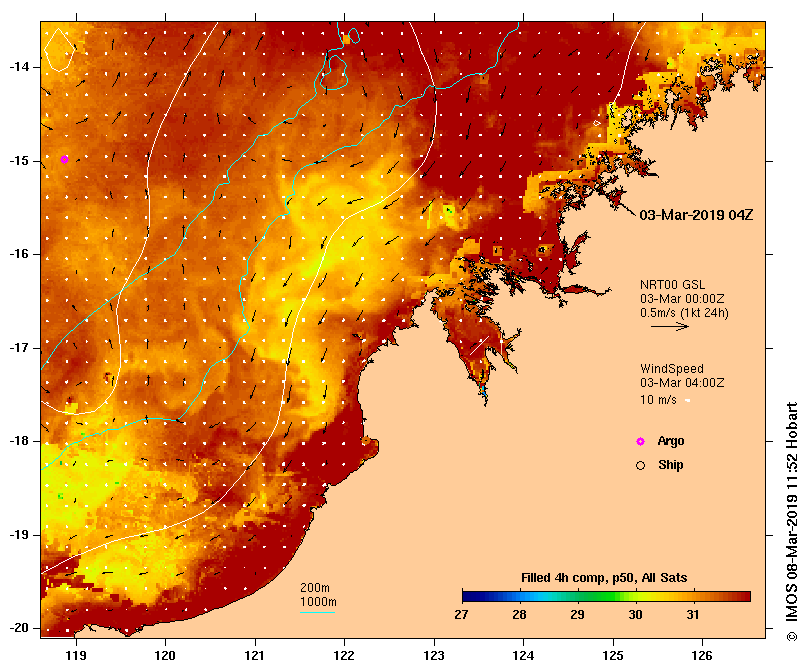The width and height of the screenshot is (809, 672).
Task: Click the IMOS 08-Mar-2019 11:52 Hobart copyright text
Action: 791,521
